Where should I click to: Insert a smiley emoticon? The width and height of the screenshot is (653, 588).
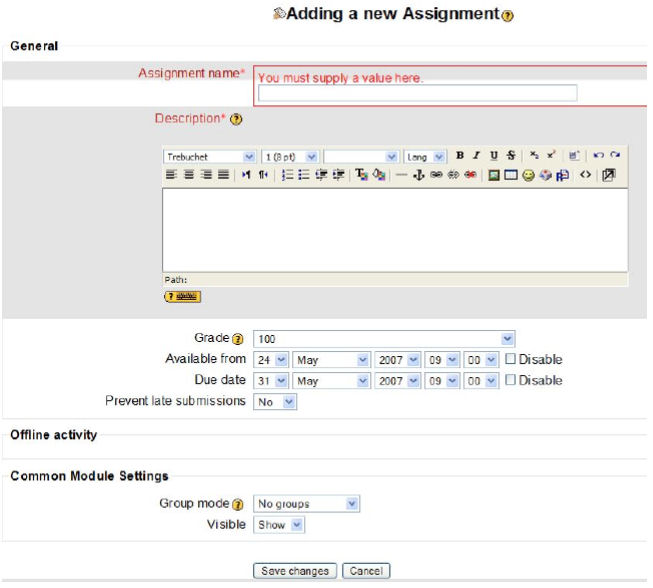point(527,174)
